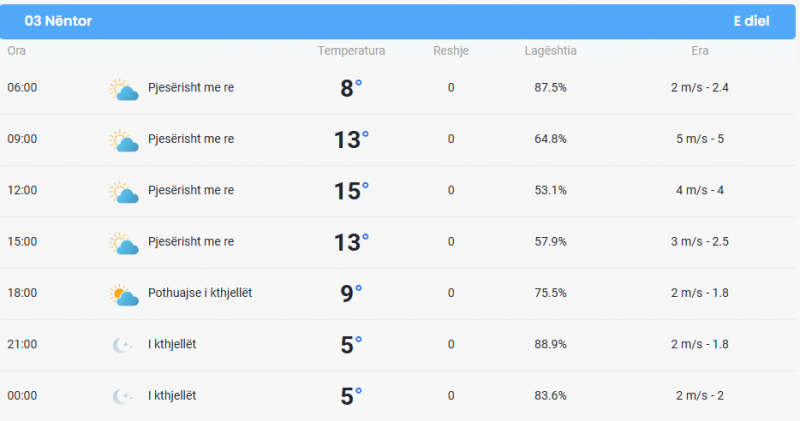800x421 pixels.
Task: Click the 15° temperature at 12:00
Action: [351, 191]
